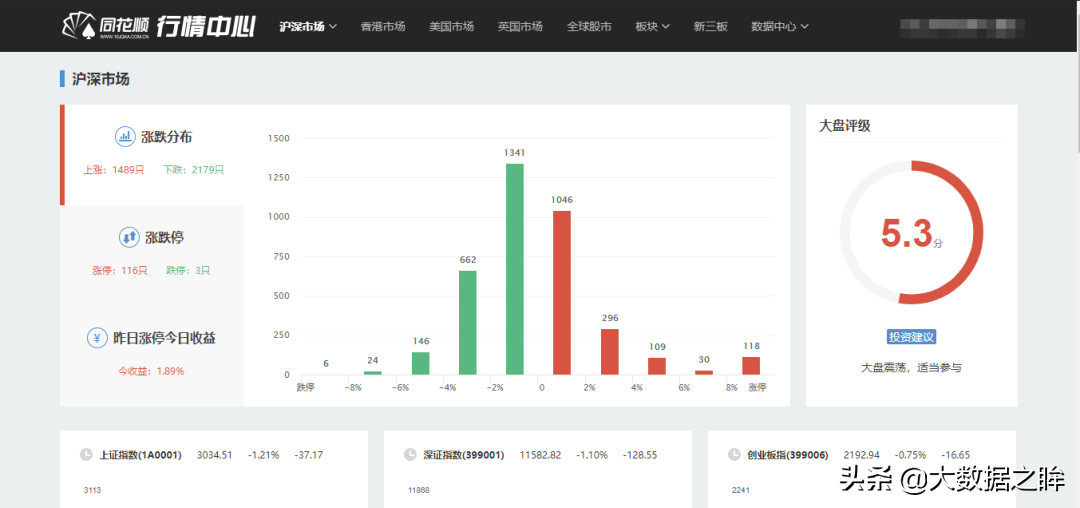Viewport: 1080px width, 508px height.
Task: Select the 昨日涨停今日收益 yen icon
Action: tap(97, 338)
